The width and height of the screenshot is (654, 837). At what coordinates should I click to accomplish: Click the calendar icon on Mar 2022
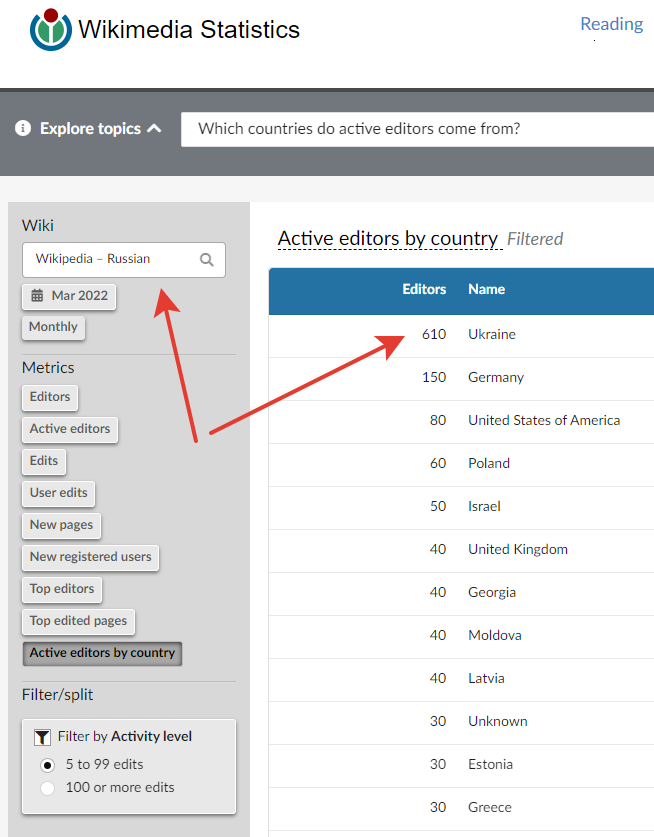click(x=37, y=296)
